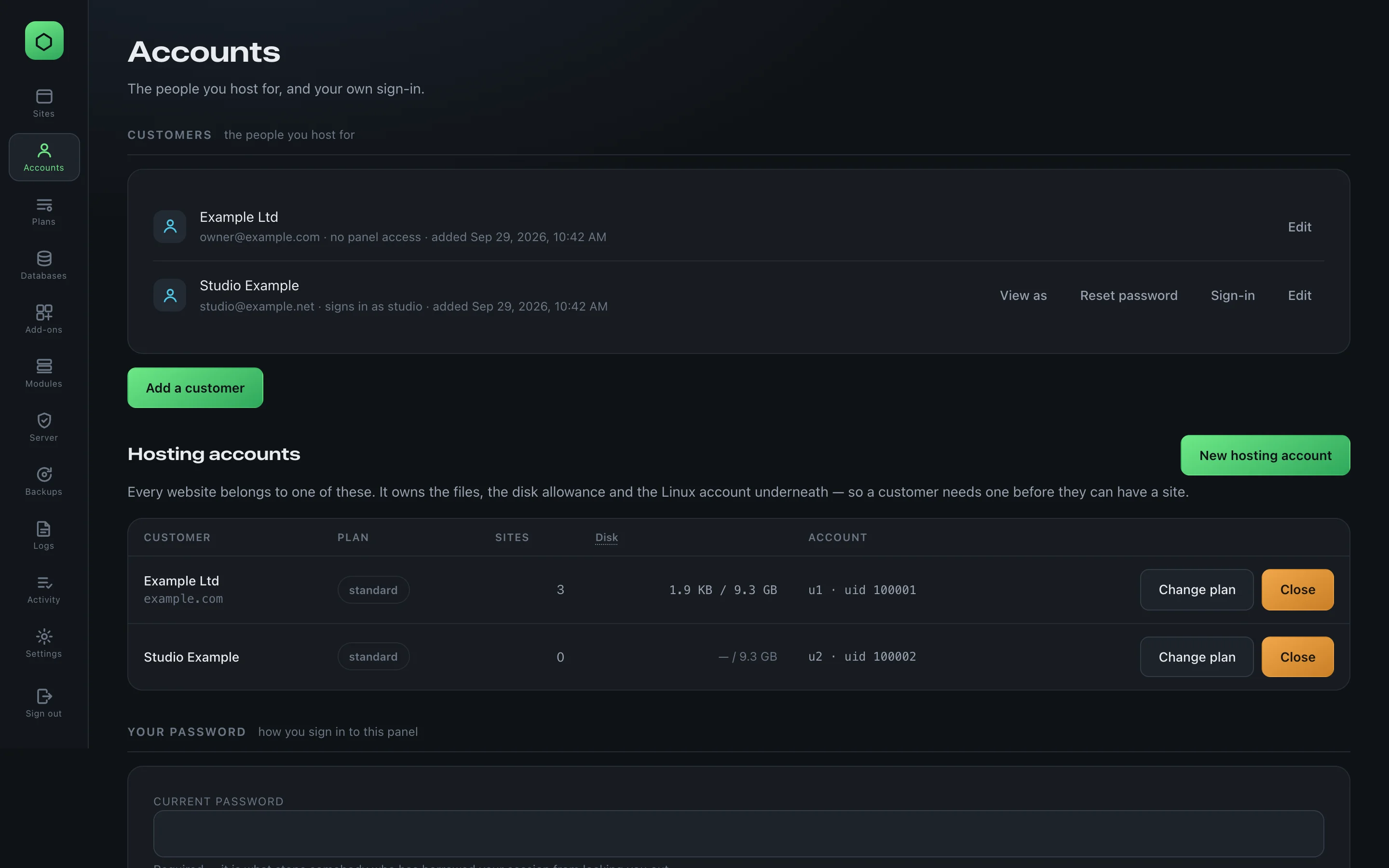Click the PLAN column header
1389x868 pixels.
[x=353, y=537]
